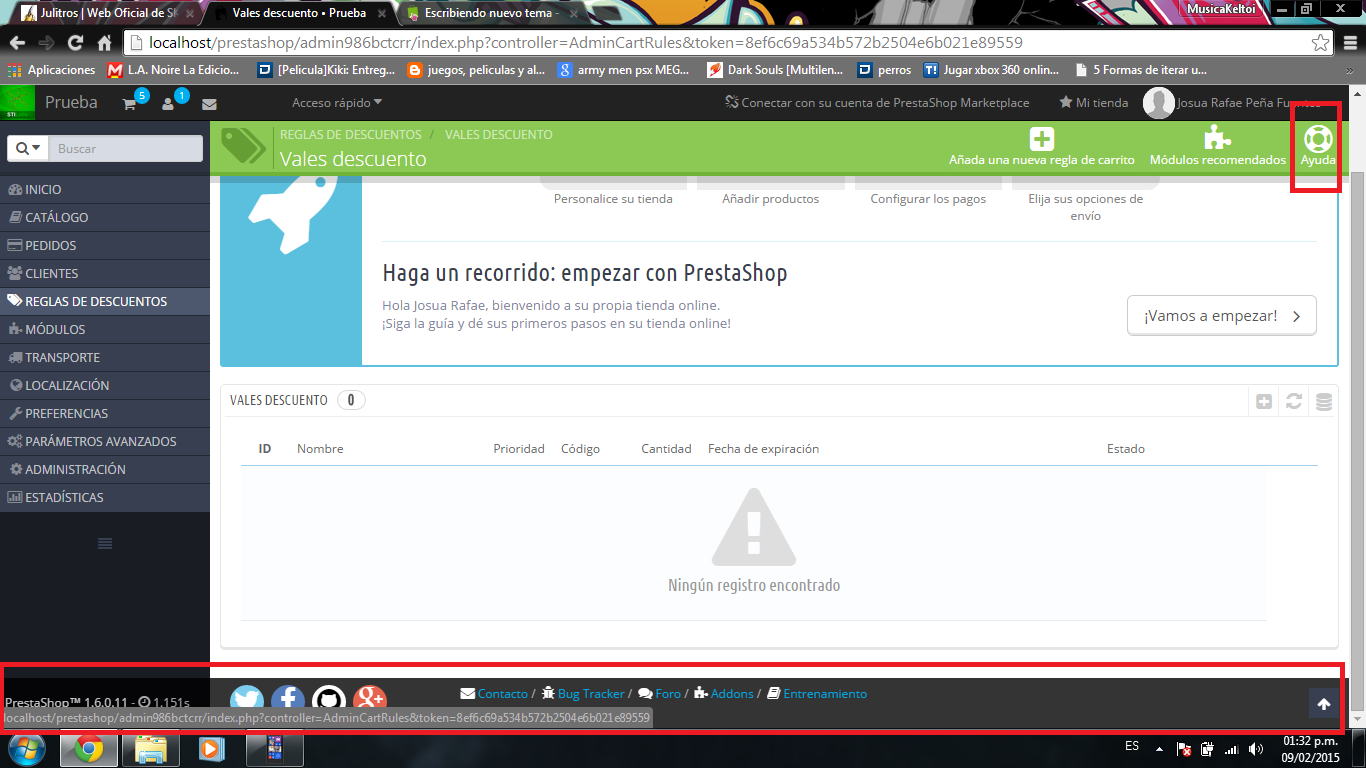Click the user avatar picture
The width and height of the screenshot is (1366, 768).
[1158, 103]
